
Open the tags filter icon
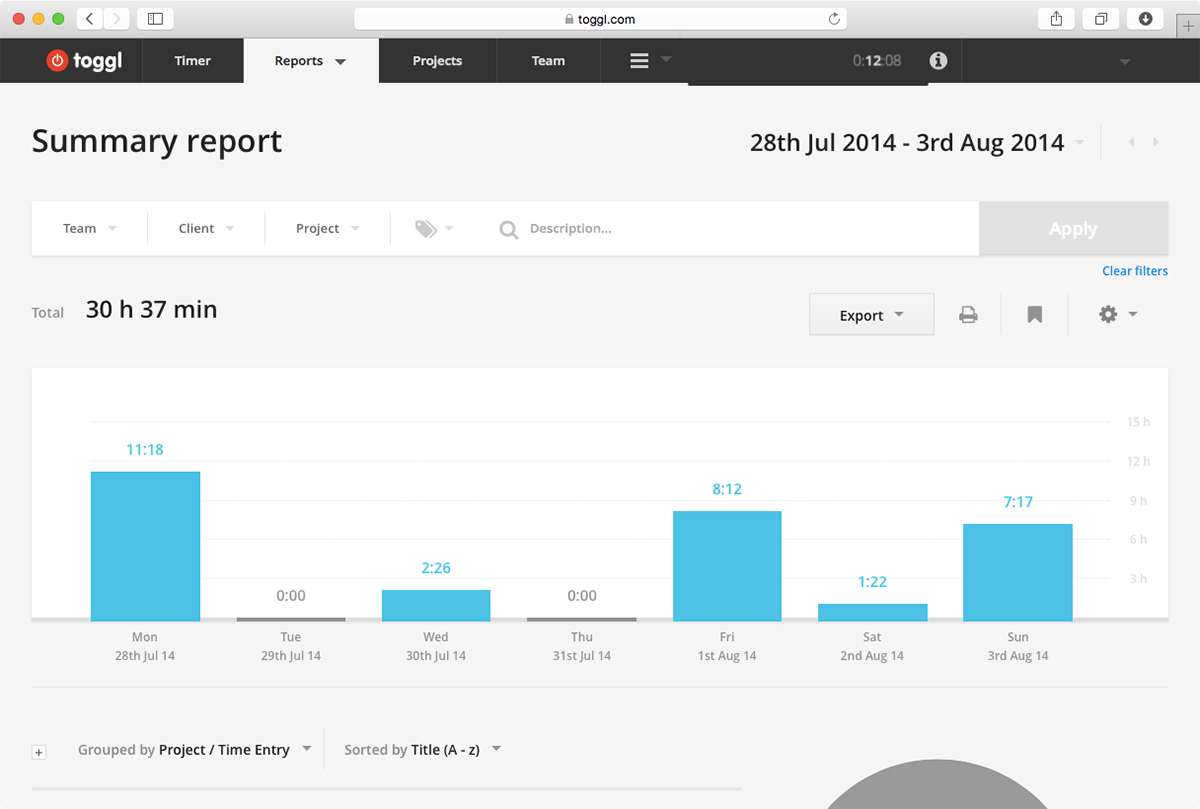tap(427, 229)
